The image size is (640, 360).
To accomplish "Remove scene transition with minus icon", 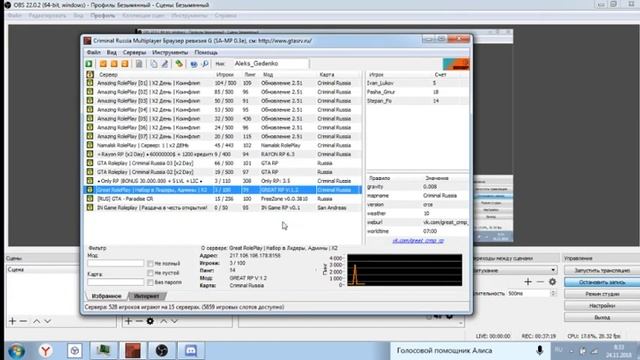I will (540, 282).
